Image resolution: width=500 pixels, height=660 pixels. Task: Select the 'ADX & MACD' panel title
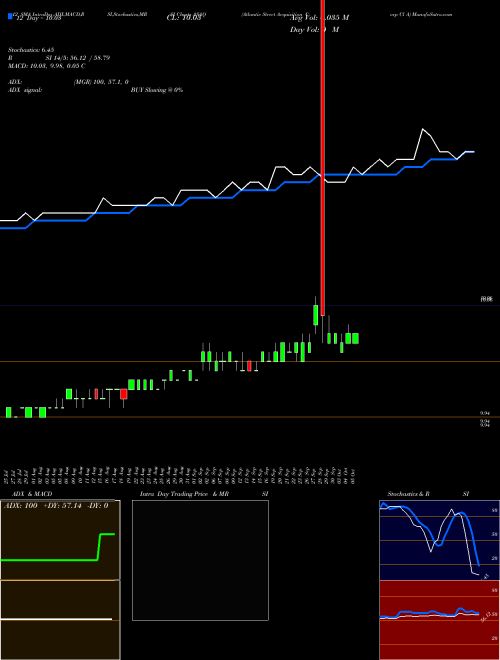pyautogui.click(x=32, y=494)
